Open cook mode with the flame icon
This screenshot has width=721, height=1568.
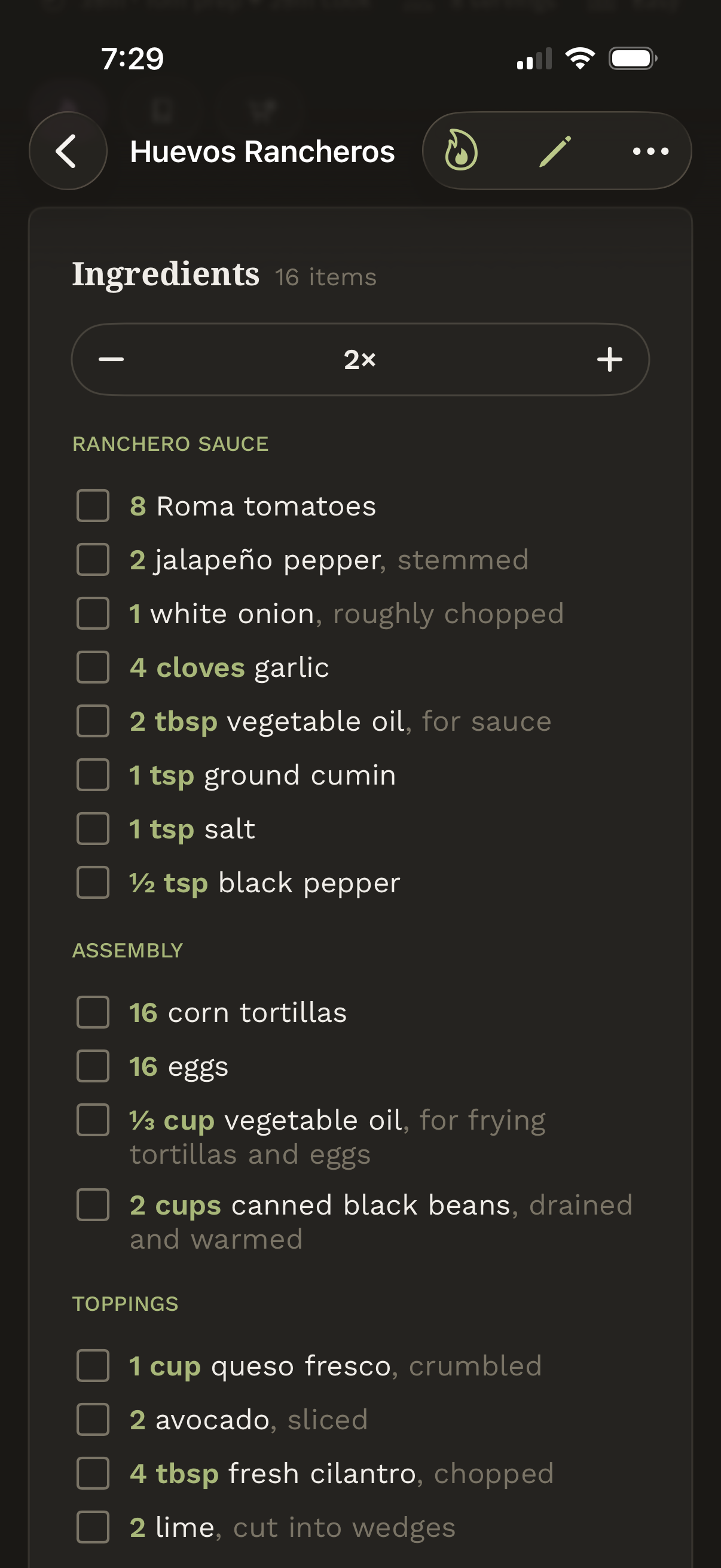point(460,151)
